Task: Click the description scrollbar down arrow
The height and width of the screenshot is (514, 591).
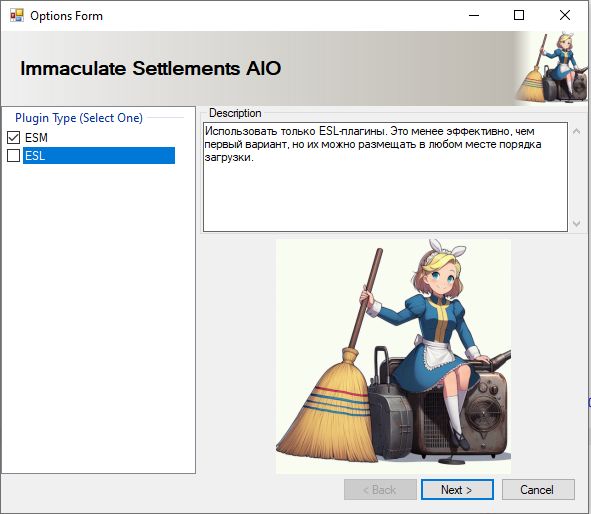Action: point(576,223)
